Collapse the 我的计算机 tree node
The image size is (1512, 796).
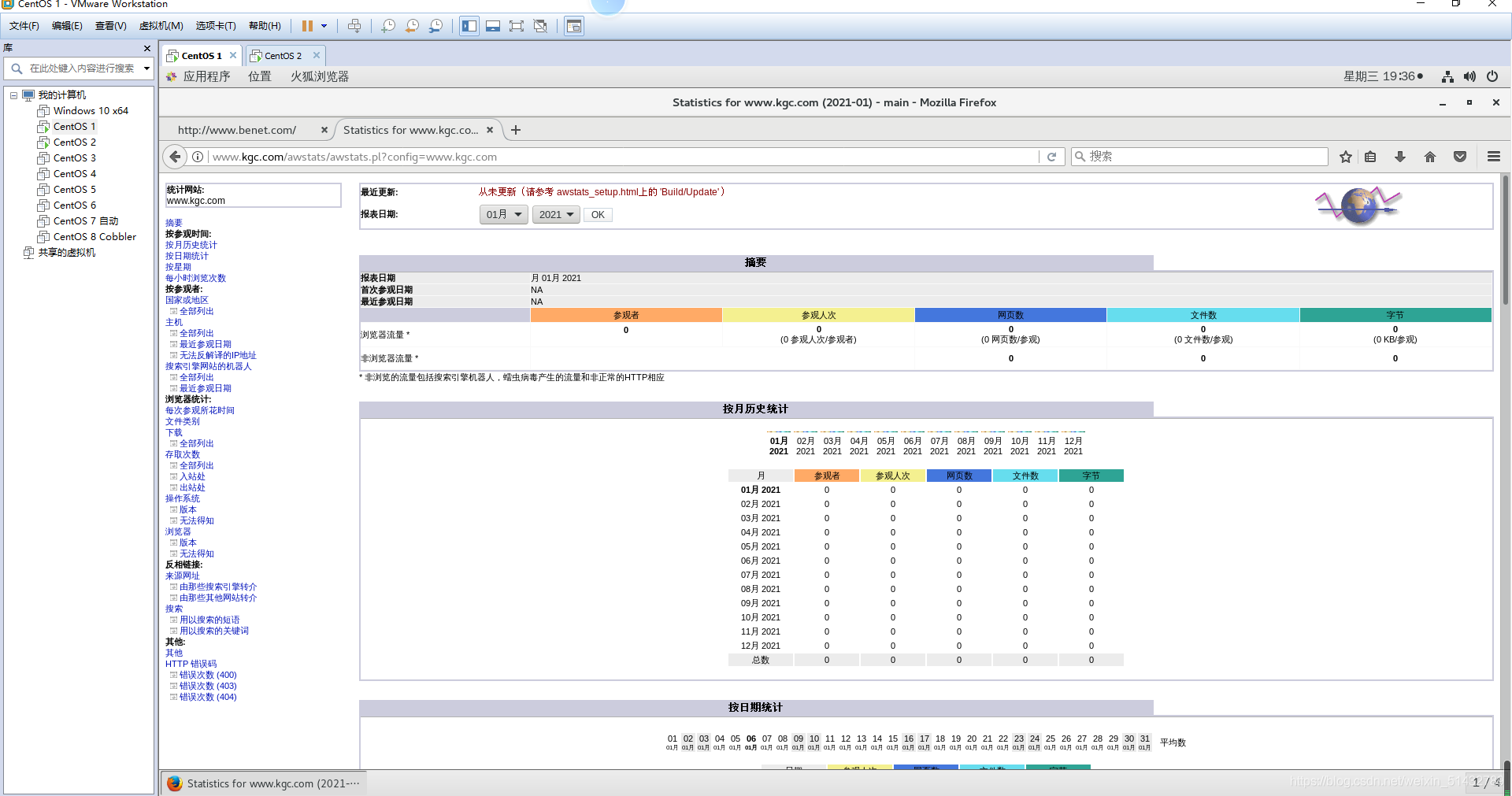[x=13, y=95]
